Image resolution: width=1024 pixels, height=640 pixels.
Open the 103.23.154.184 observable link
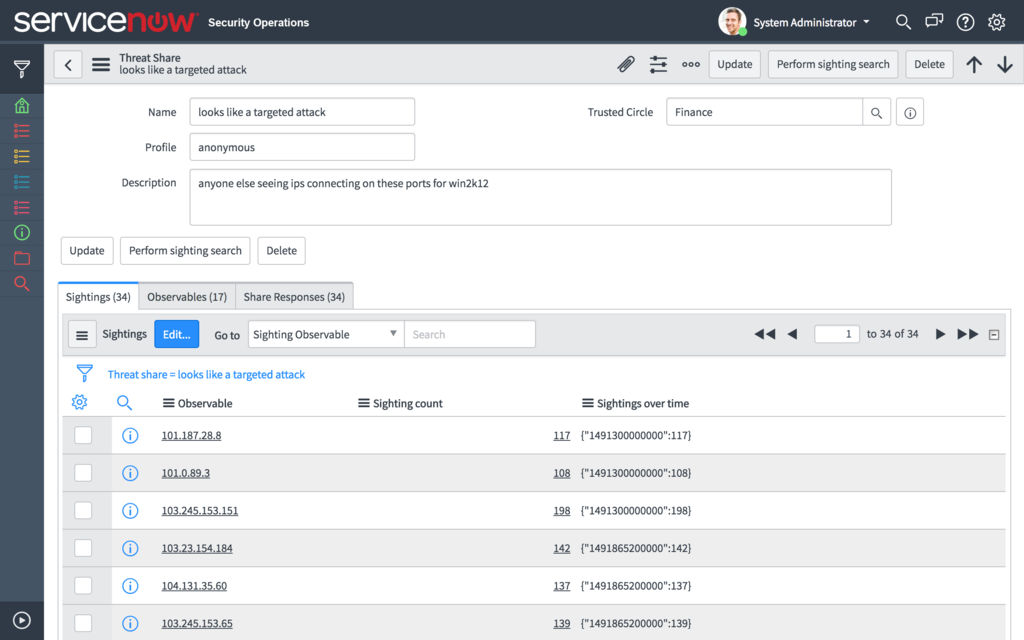[197, 548]
